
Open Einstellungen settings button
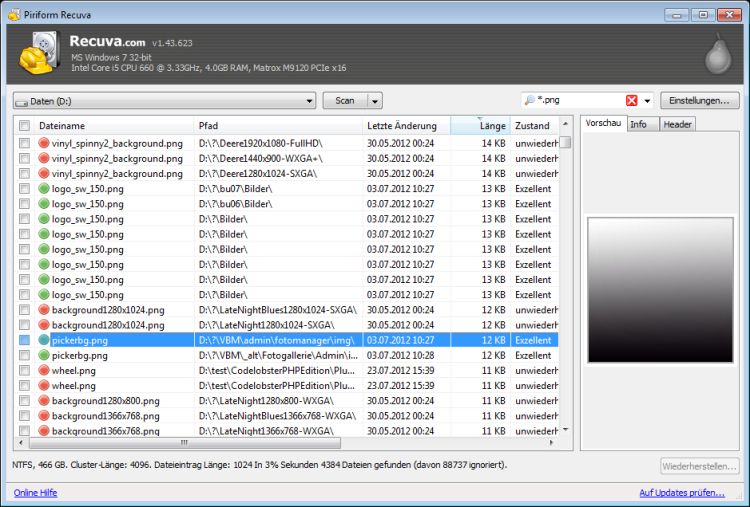coord(699,101)
